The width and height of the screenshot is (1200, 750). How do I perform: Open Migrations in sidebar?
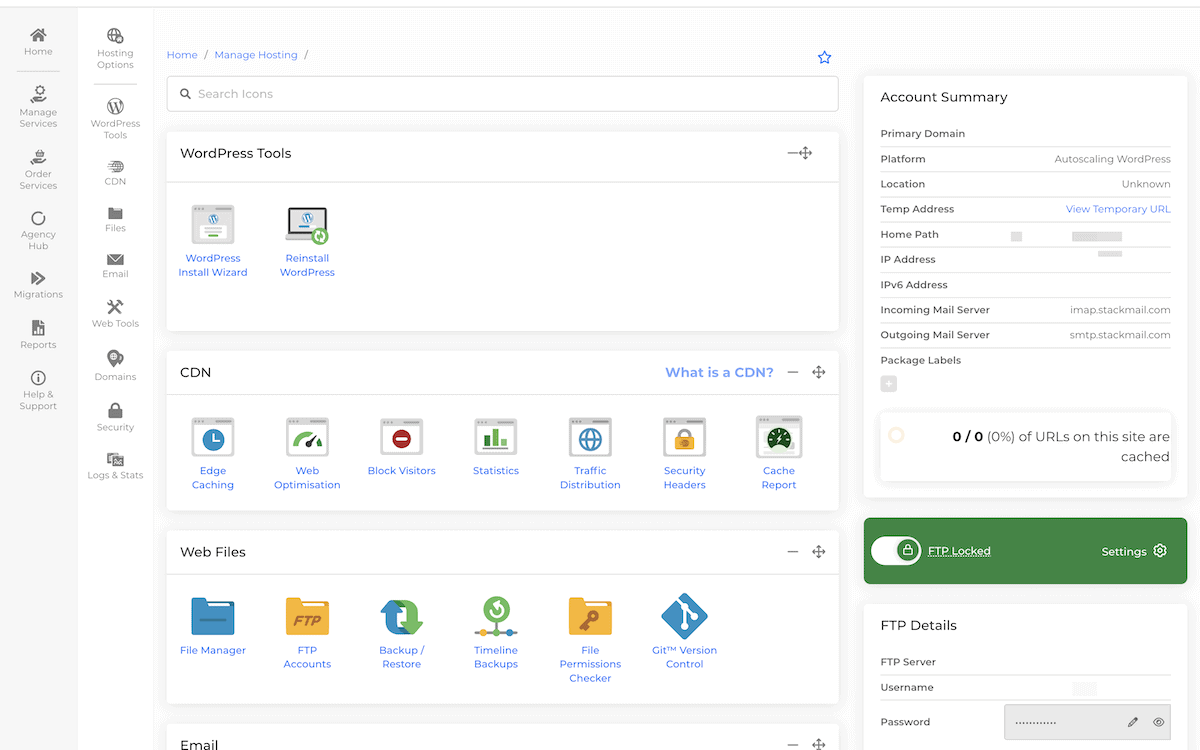pos(38,285)
